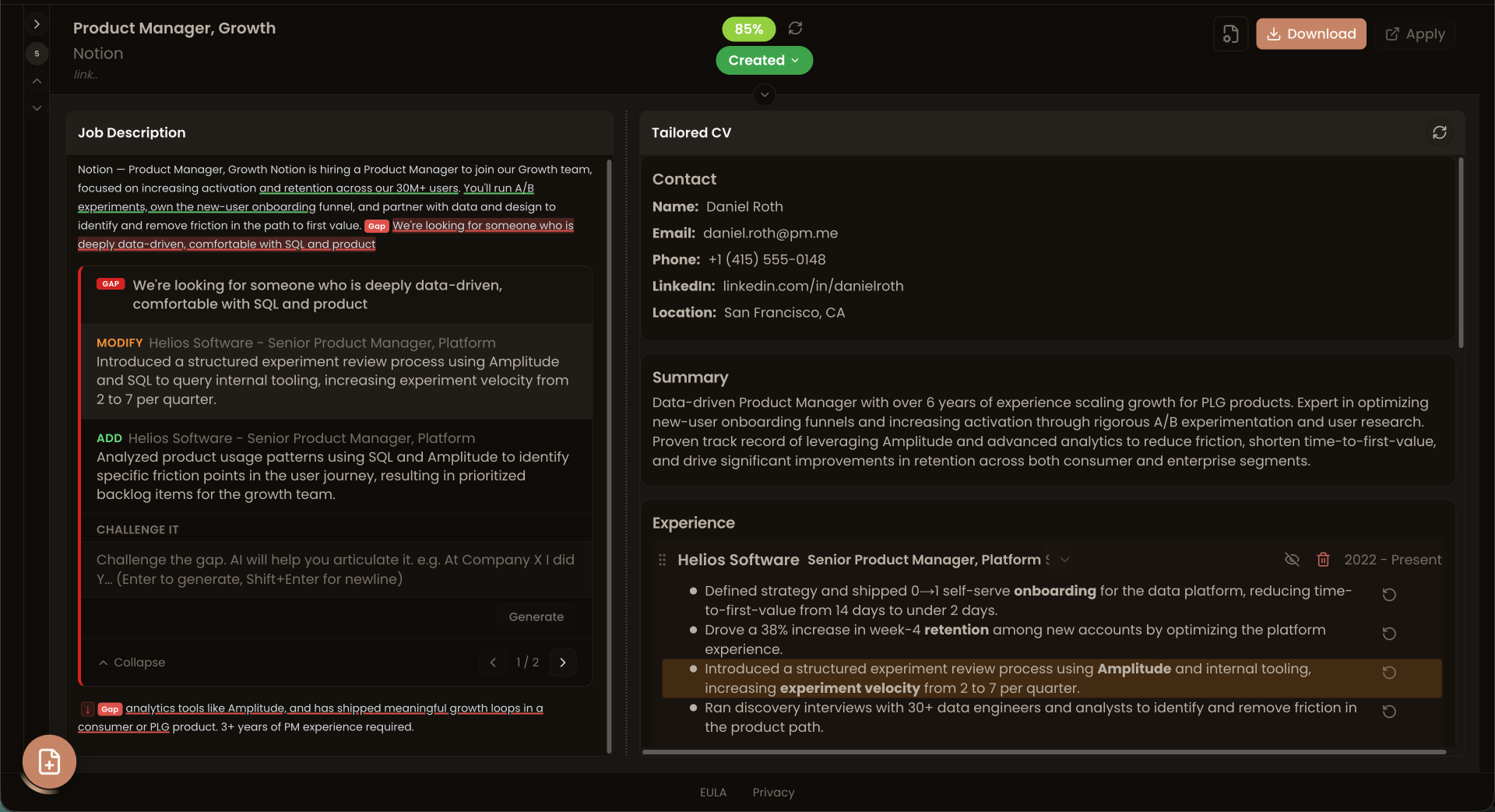Collapse the gap suggestion card
The width and height of the screenshot is (1495, 812).
tap(132, 663)
